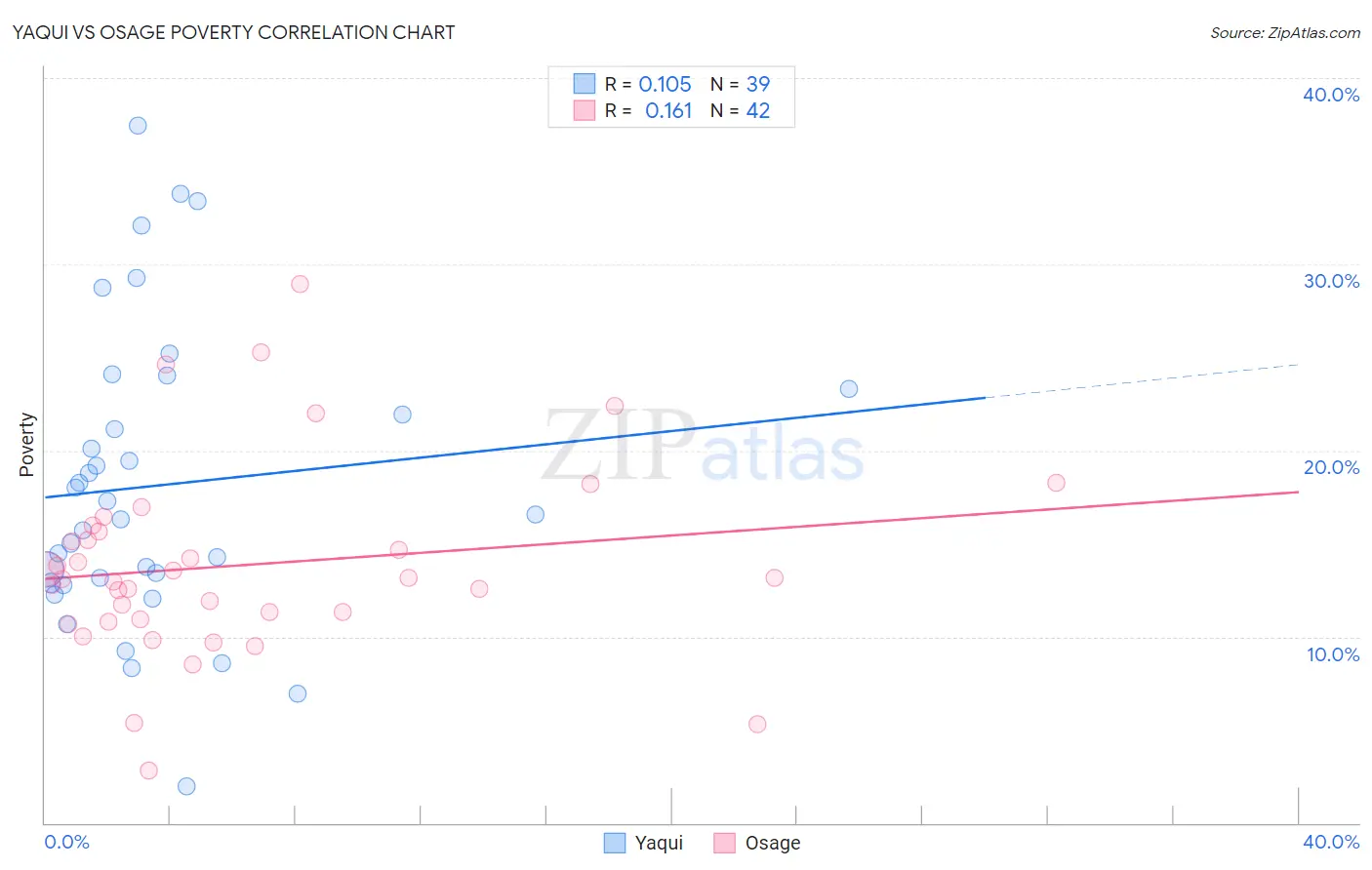Click the rightmost Osage point near 18%

1056,483
